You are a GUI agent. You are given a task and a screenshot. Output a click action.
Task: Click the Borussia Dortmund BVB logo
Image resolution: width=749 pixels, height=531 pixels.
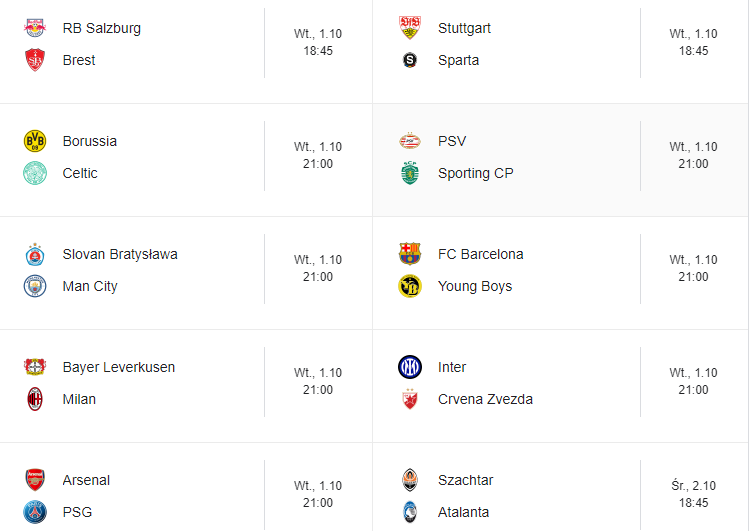point(35,141)
